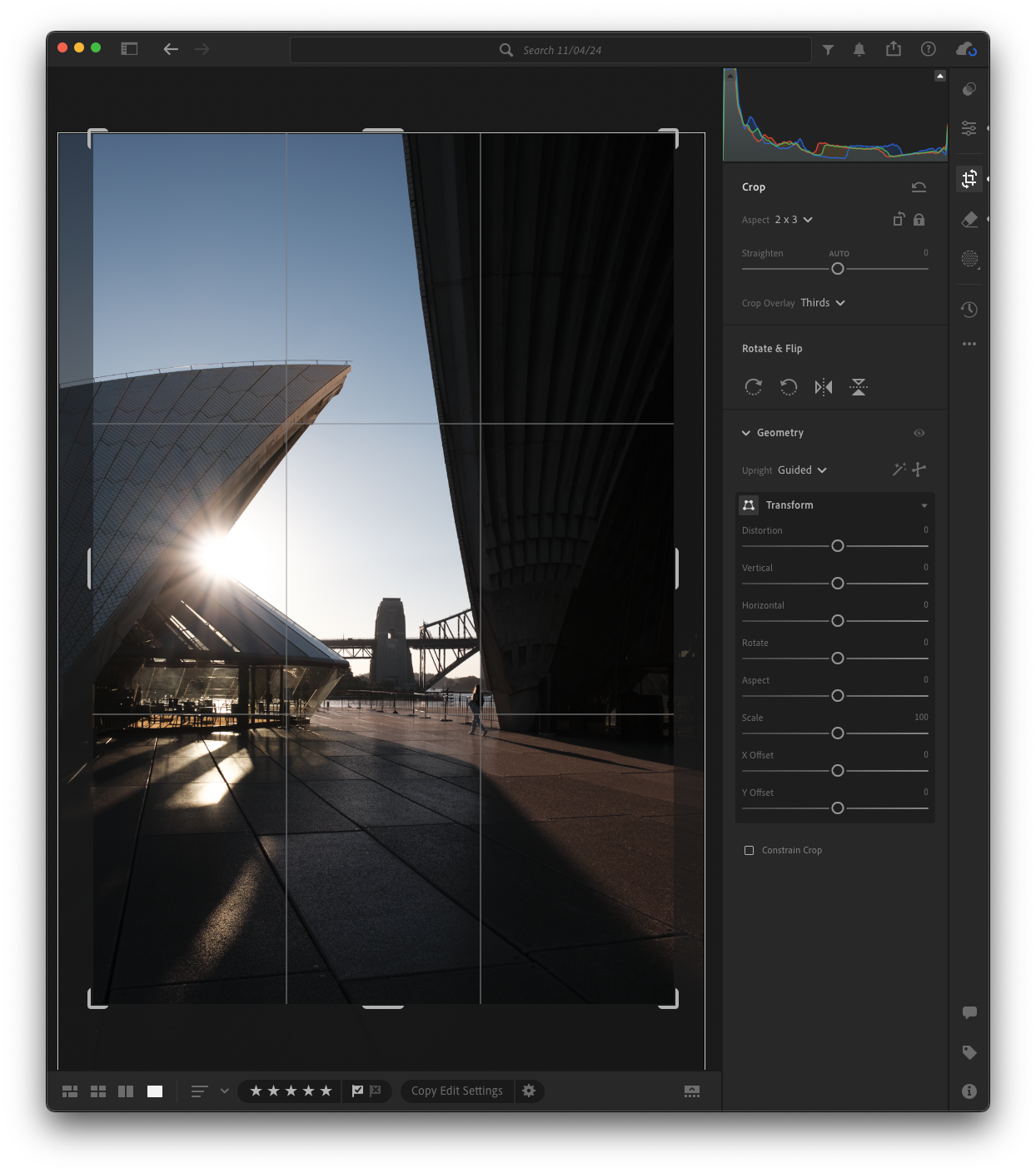Screen dimensions: 1036x1173
Task: Click Copy Edit Settings button
Action: click(x=457, y=1091)
